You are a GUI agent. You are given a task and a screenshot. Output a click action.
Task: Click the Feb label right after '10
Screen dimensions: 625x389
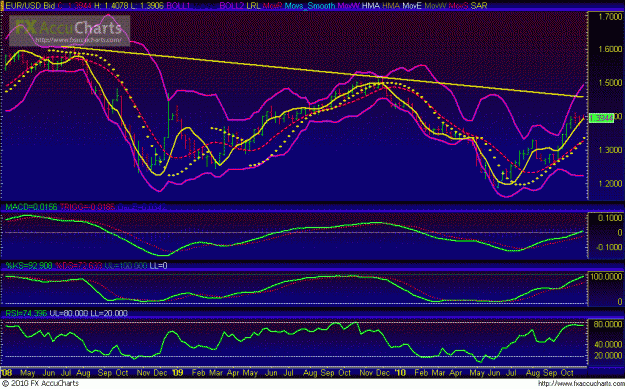[x=421, y=373]
